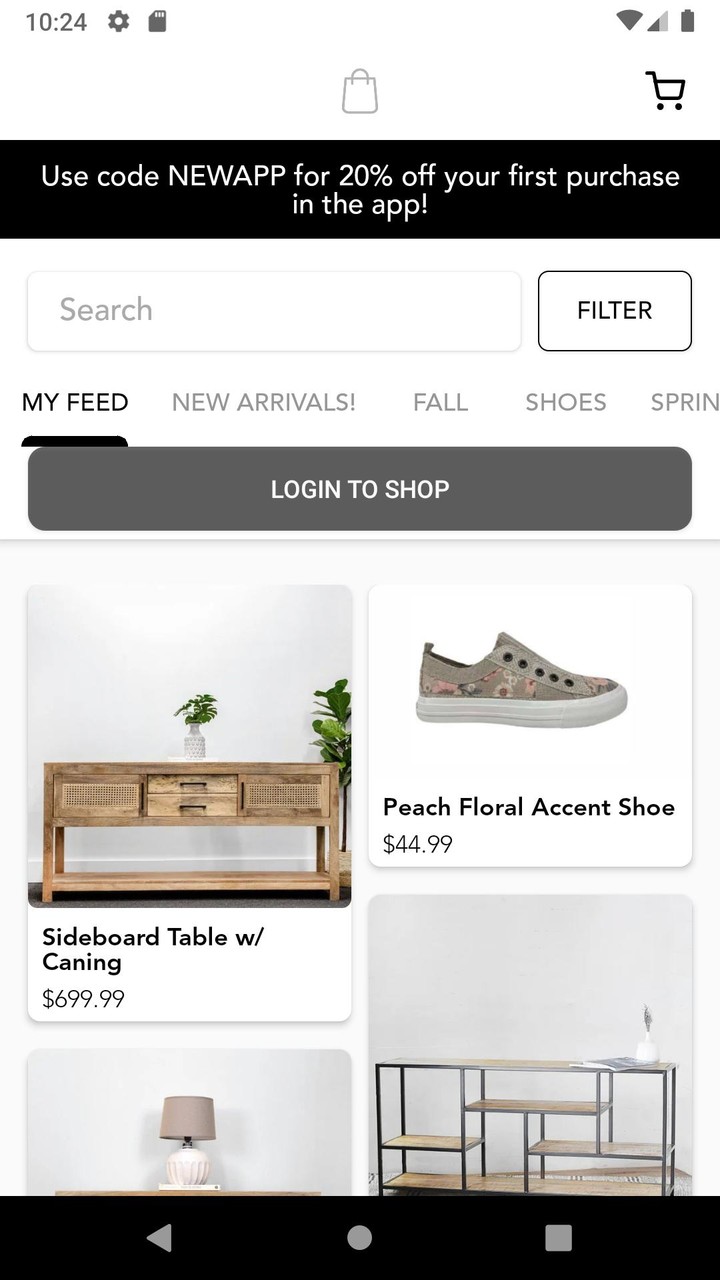This screenshot has height=1280, width=720.
Task: Tap the NEWAPP 20% off promo banner
Action: 360,189
